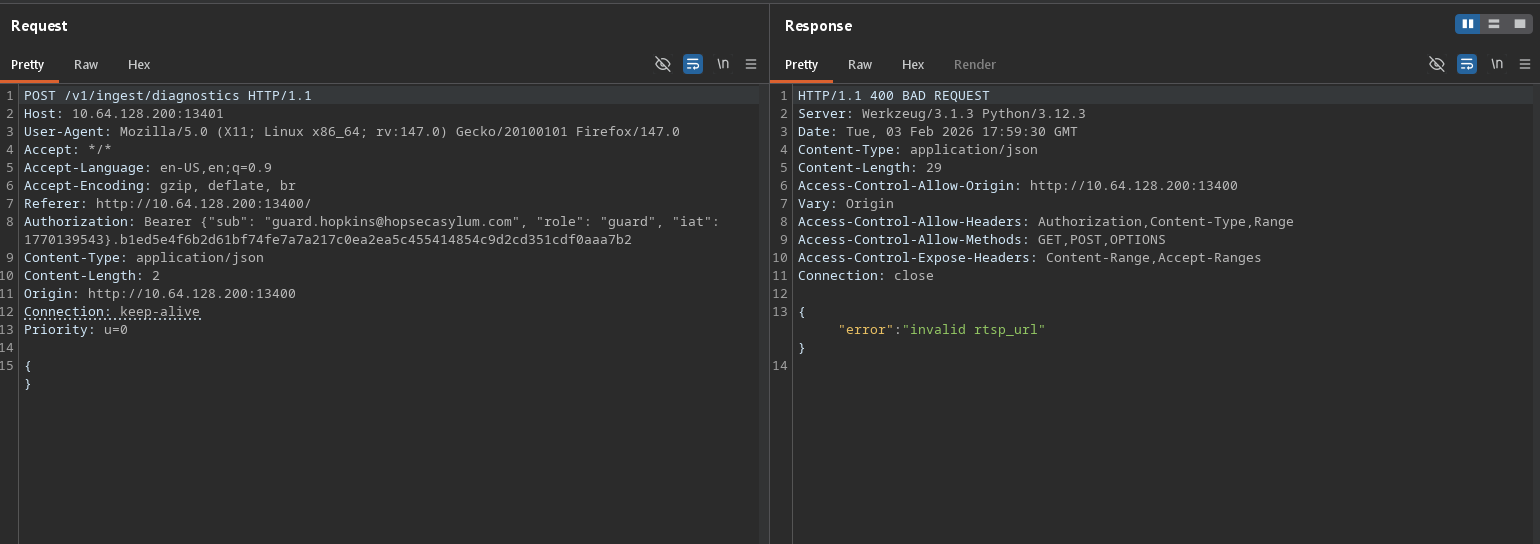Switch to Raw tab in Request
The width and height of the screenshot is (1540, 544).
pos(86,64)
